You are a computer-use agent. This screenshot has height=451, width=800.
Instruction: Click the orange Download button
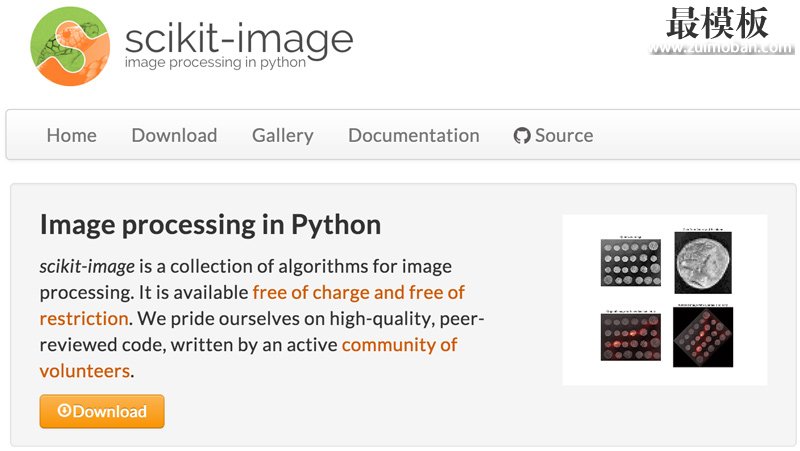(102, 411)
